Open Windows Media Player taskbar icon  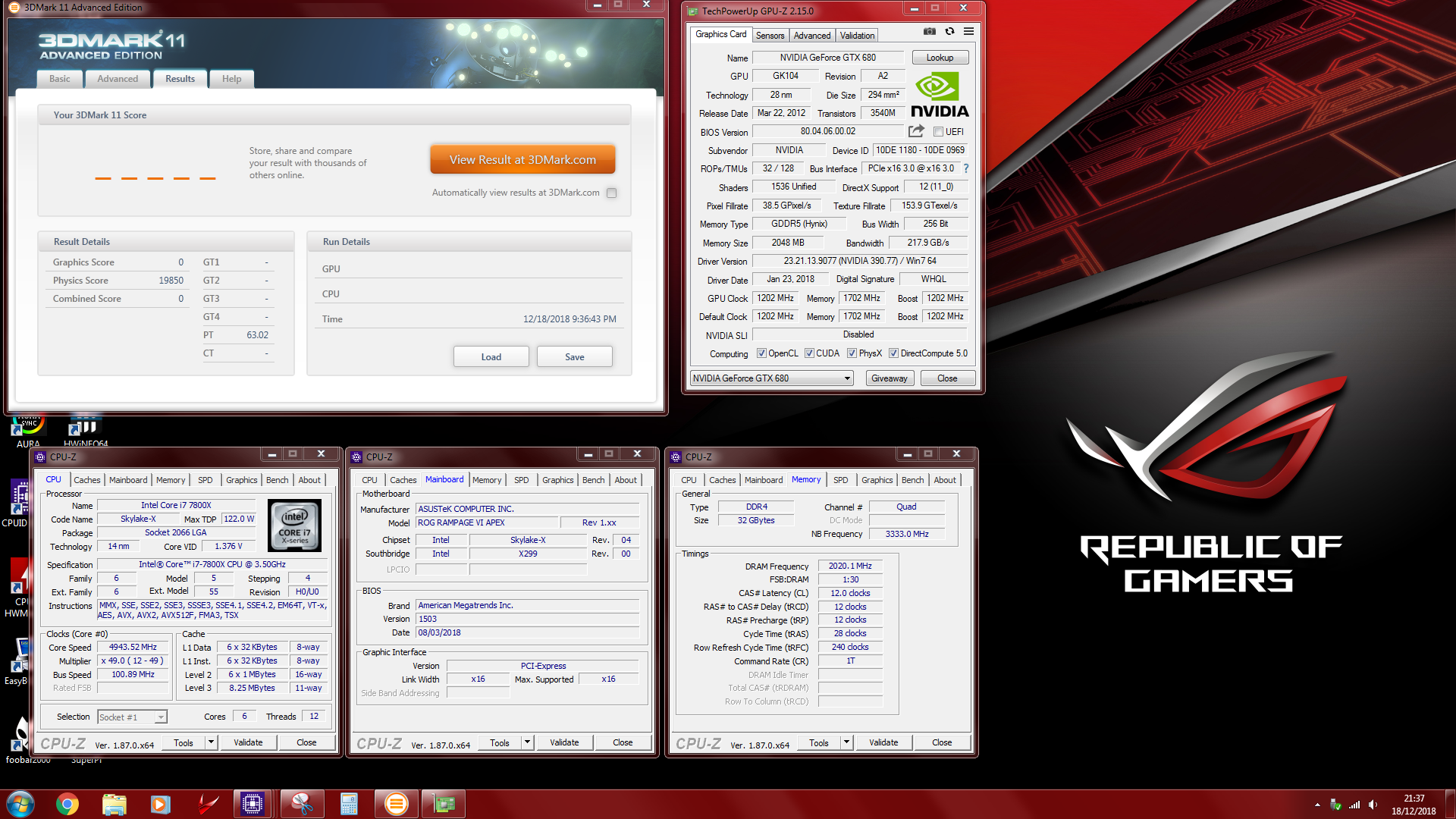[161, 804]
